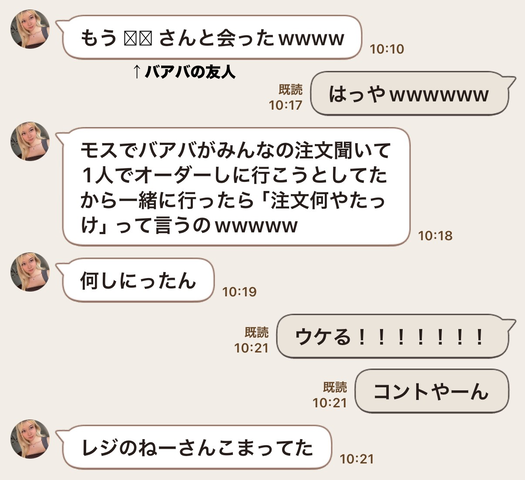
Task: Click the 10:17 timestamp
Action: click(x=286, y=105)
